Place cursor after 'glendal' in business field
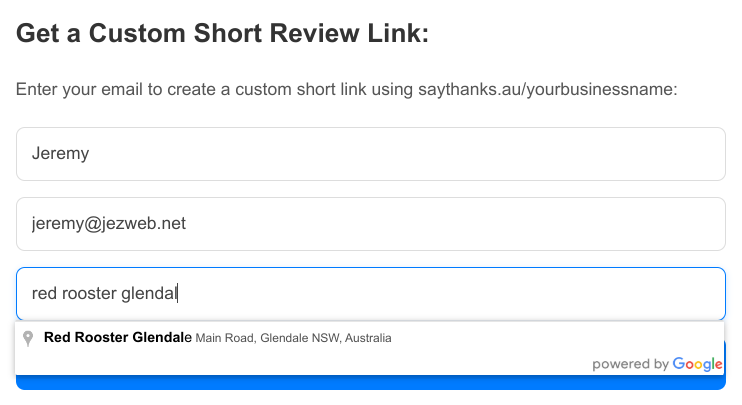 point(178,294)
